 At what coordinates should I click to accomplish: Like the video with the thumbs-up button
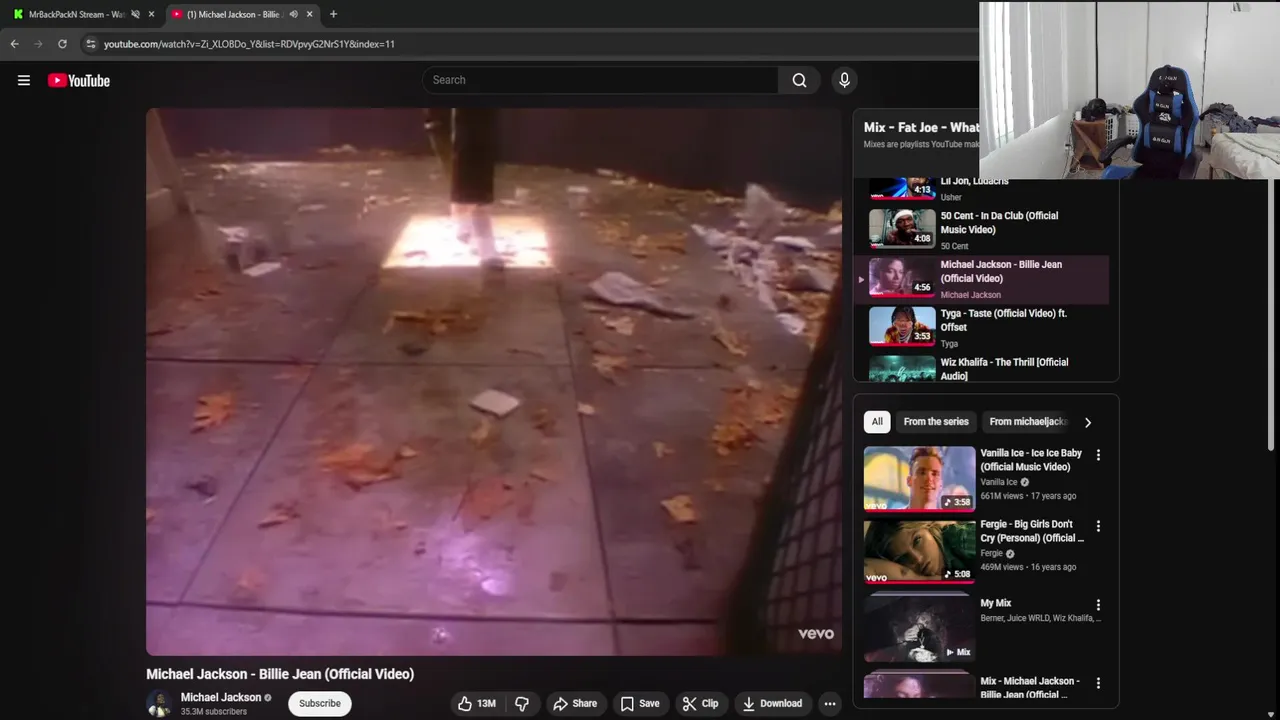(x=477, y=704)
